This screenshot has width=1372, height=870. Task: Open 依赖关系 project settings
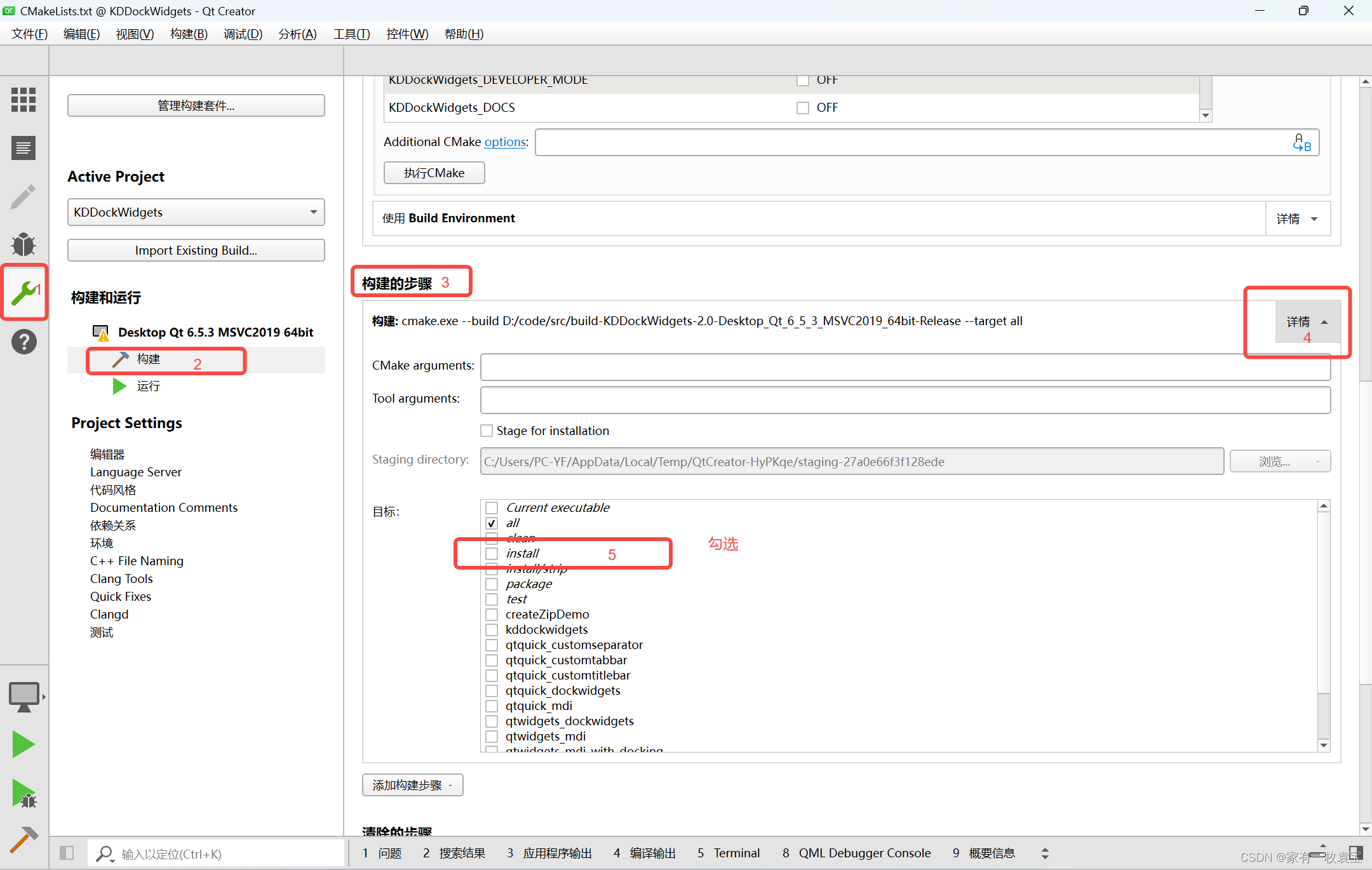tap(113, 525)
